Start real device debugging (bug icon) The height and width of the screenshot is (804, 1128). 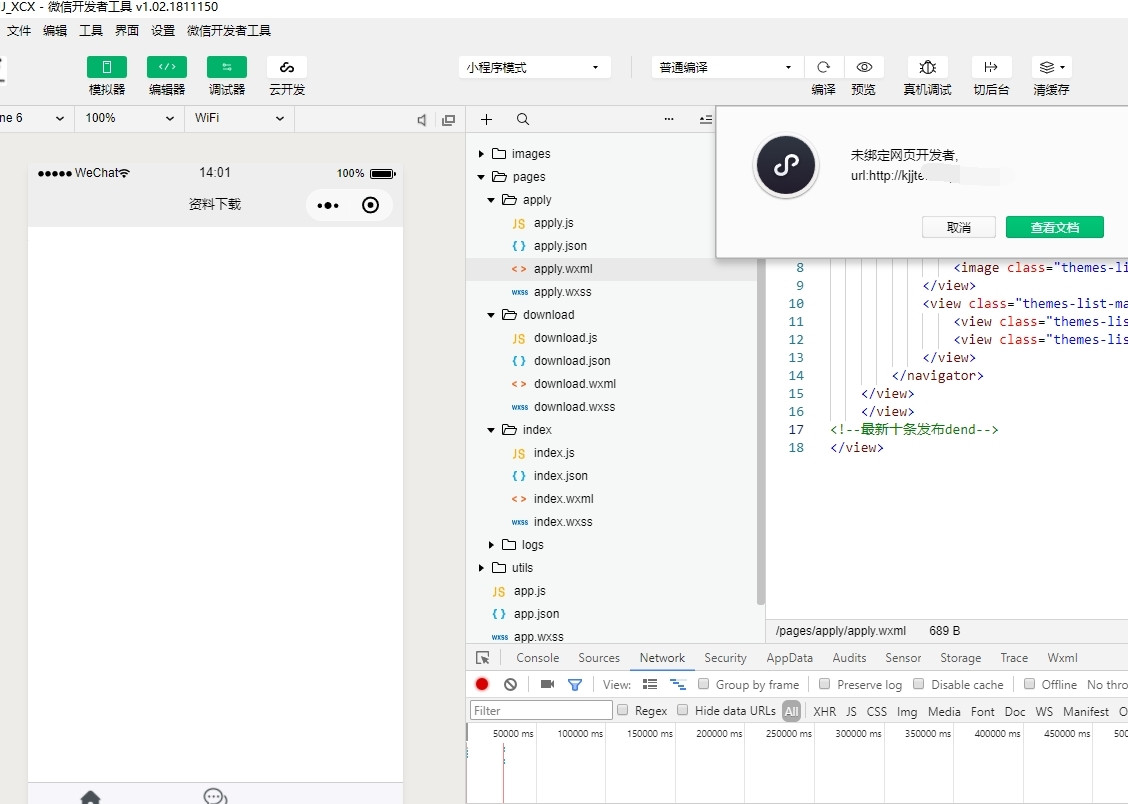927,67
